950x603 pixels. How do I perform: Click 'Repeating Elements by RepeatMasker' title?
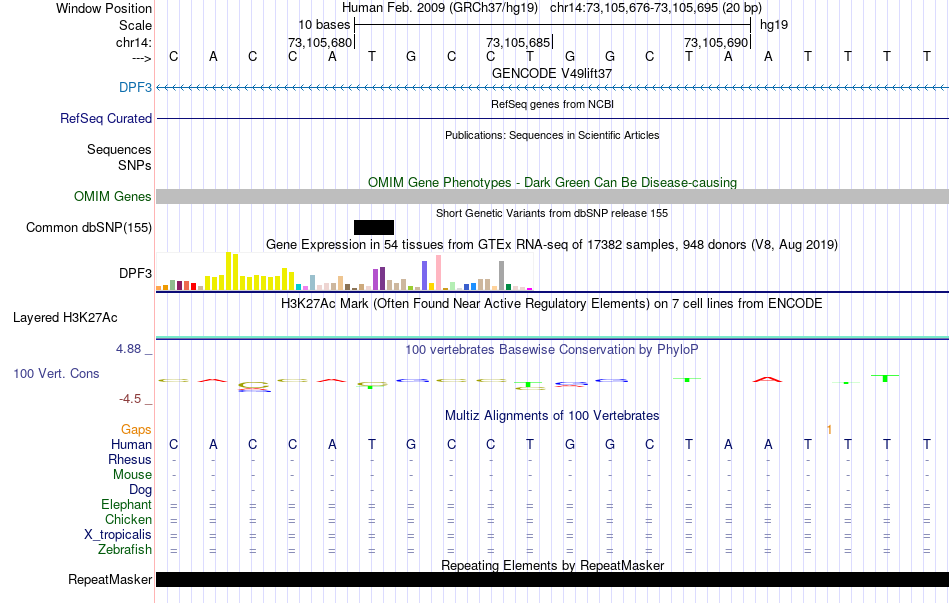[553, 565]
